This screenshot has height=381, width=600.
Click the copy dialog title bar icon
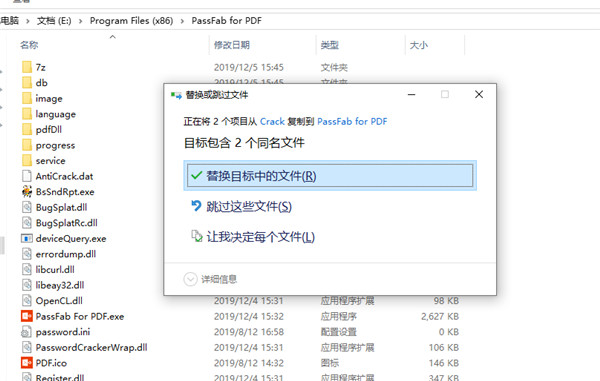[176, 95]
